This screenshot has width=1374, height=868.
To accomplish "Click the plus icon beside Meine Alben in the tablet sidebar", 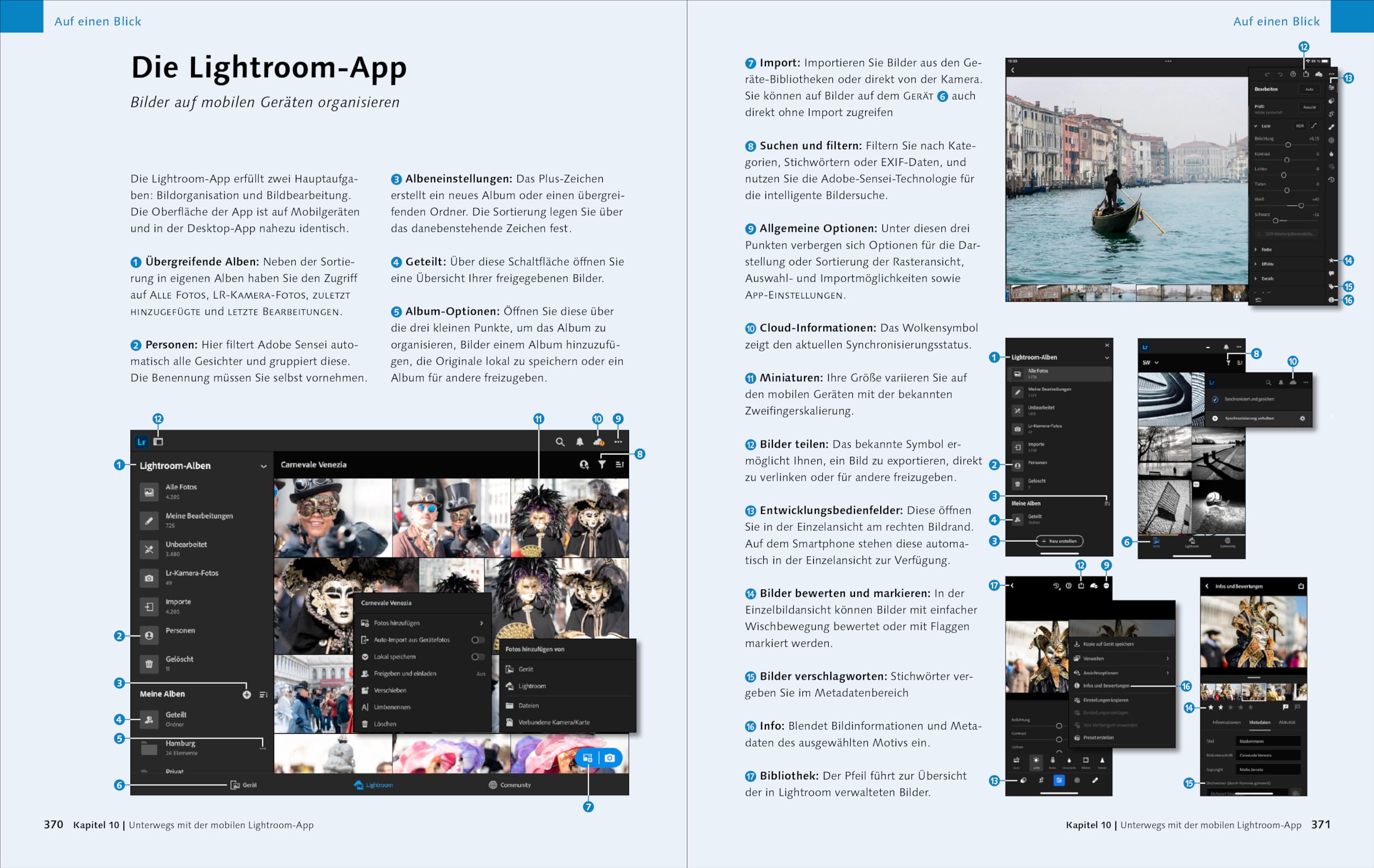I will coord(246,695).
